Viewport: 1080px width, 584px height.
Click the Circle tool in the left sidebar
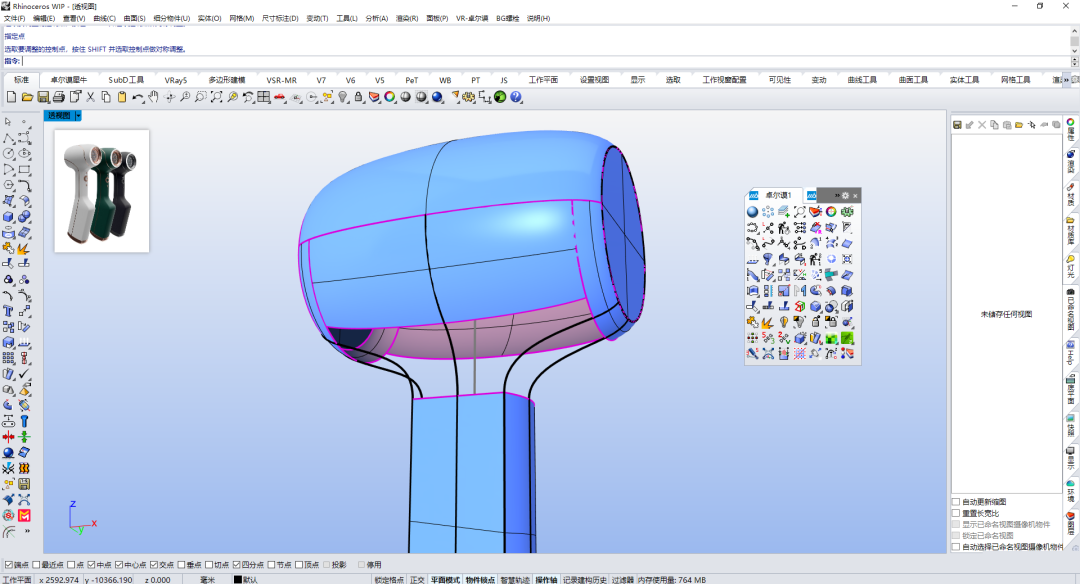(8, 154)
